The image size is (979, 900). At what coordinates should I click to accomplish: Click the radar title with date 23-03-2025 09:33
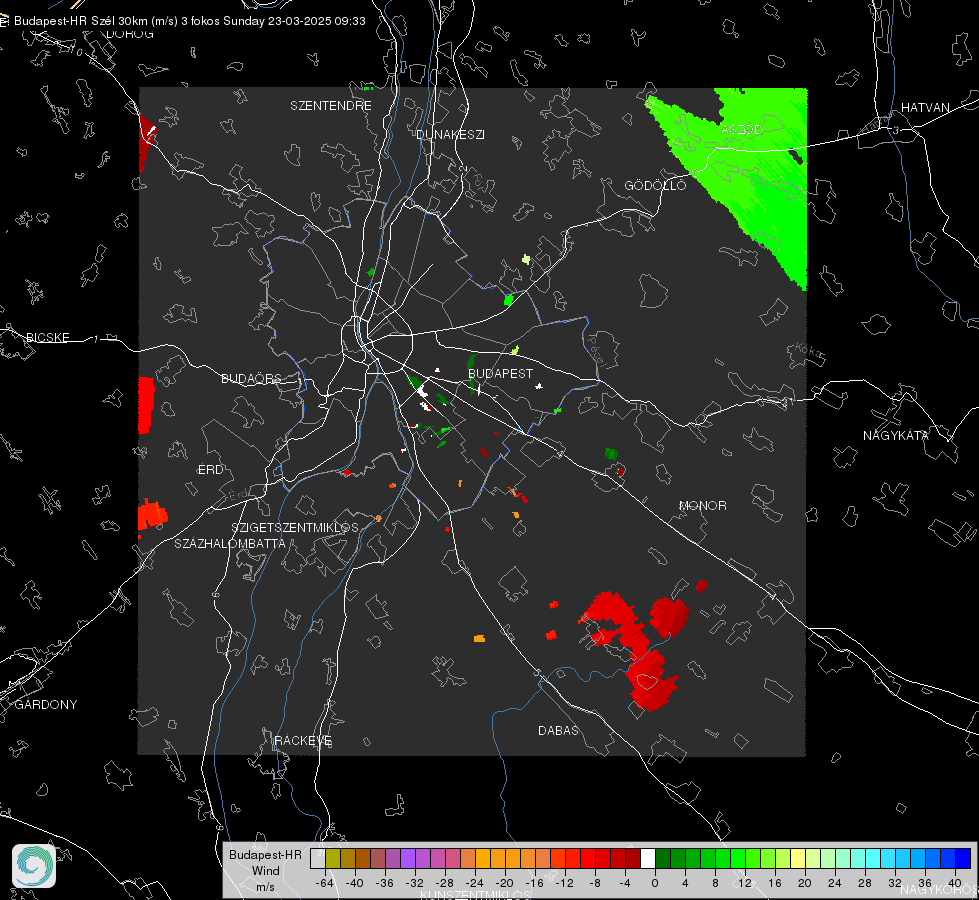tap(190, 21)
